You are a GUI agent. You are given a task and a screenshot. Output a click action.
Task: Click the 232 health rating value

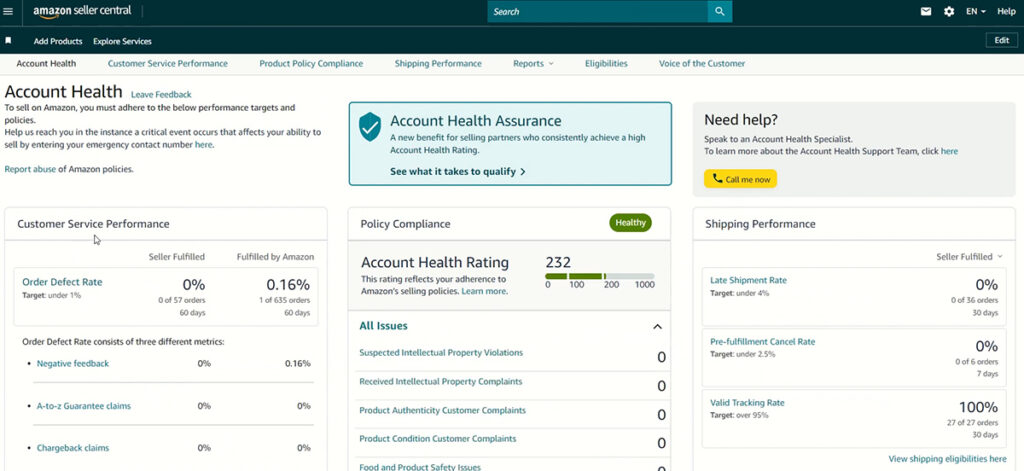click(558, 263)
